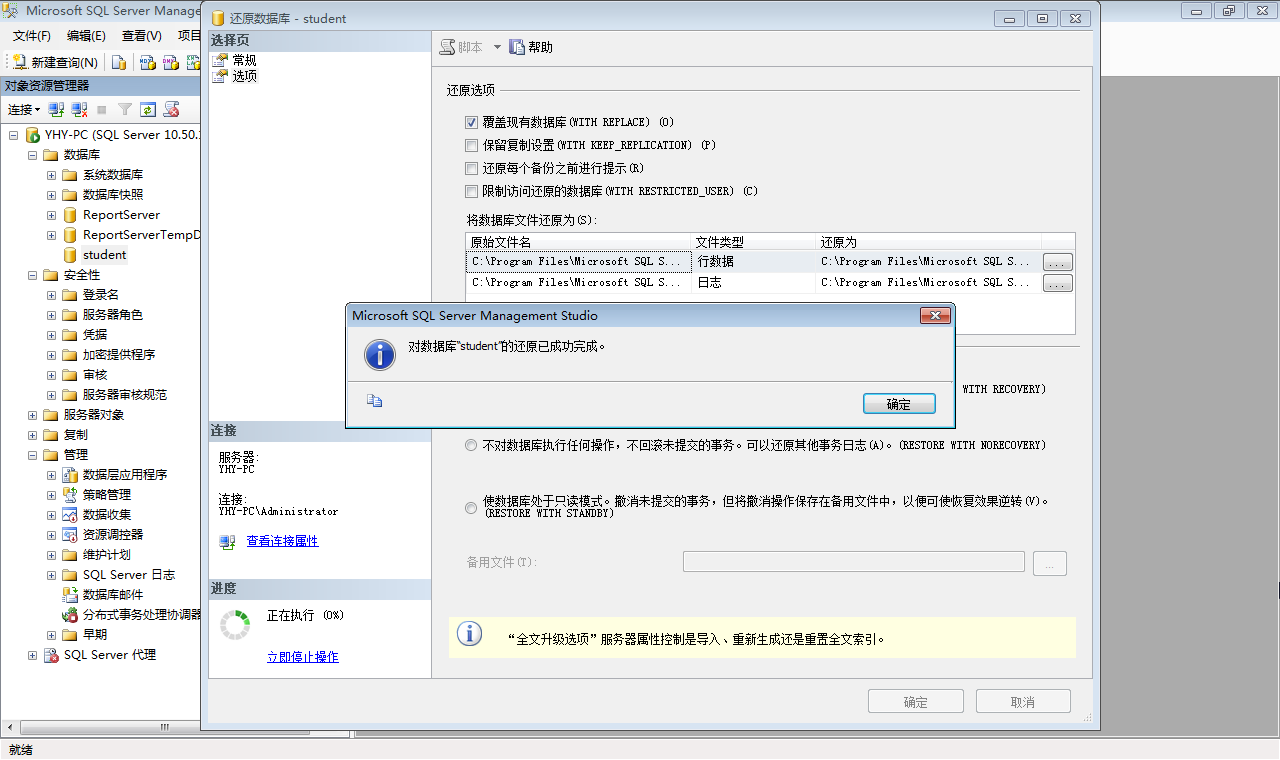Click the SQL Server 代理 icon
Viewport: 1280px width, 760px height.
tap(51, 655)
